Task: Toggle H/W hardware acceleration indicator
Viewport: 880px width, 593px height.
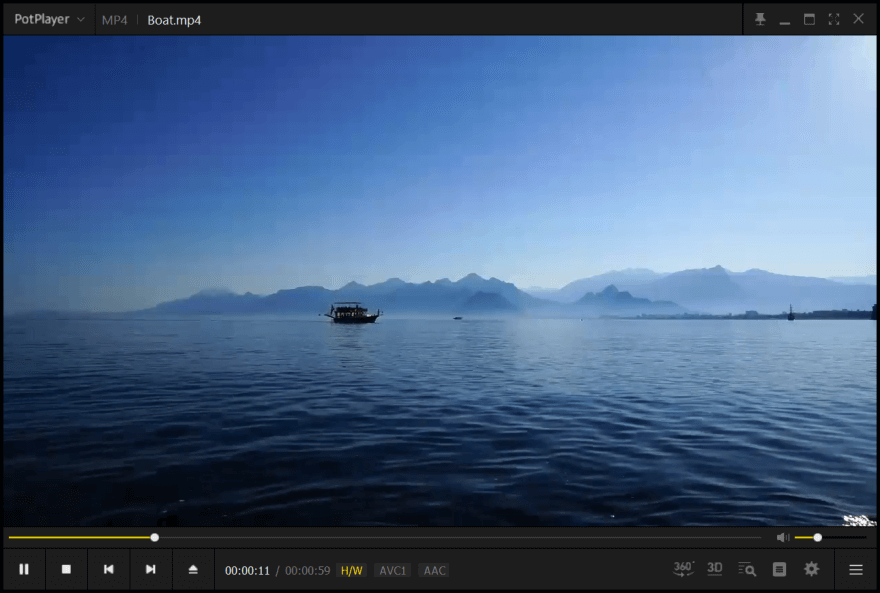Action: click(352, 571)
